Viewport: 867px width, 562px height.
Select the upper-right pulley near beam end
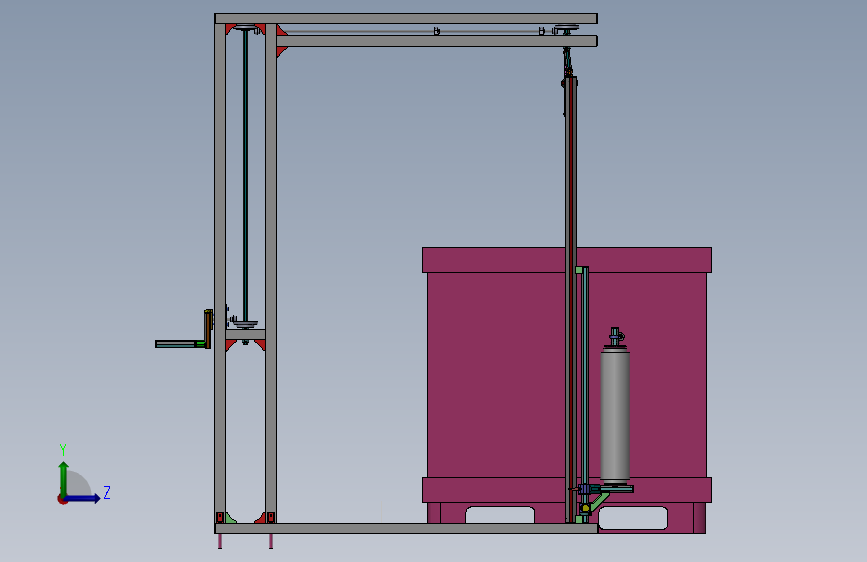[x=567, y=27]
